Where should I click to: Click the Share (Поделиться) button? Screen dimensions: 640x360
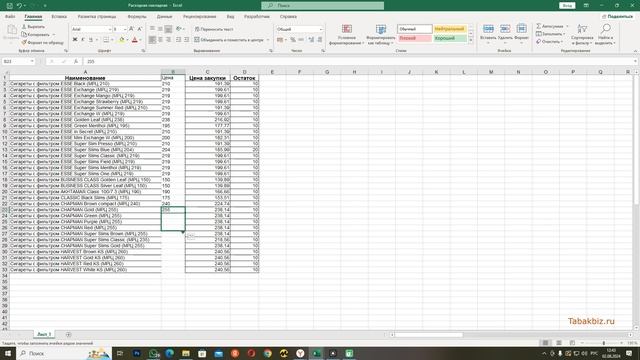[x=617, y=16]
